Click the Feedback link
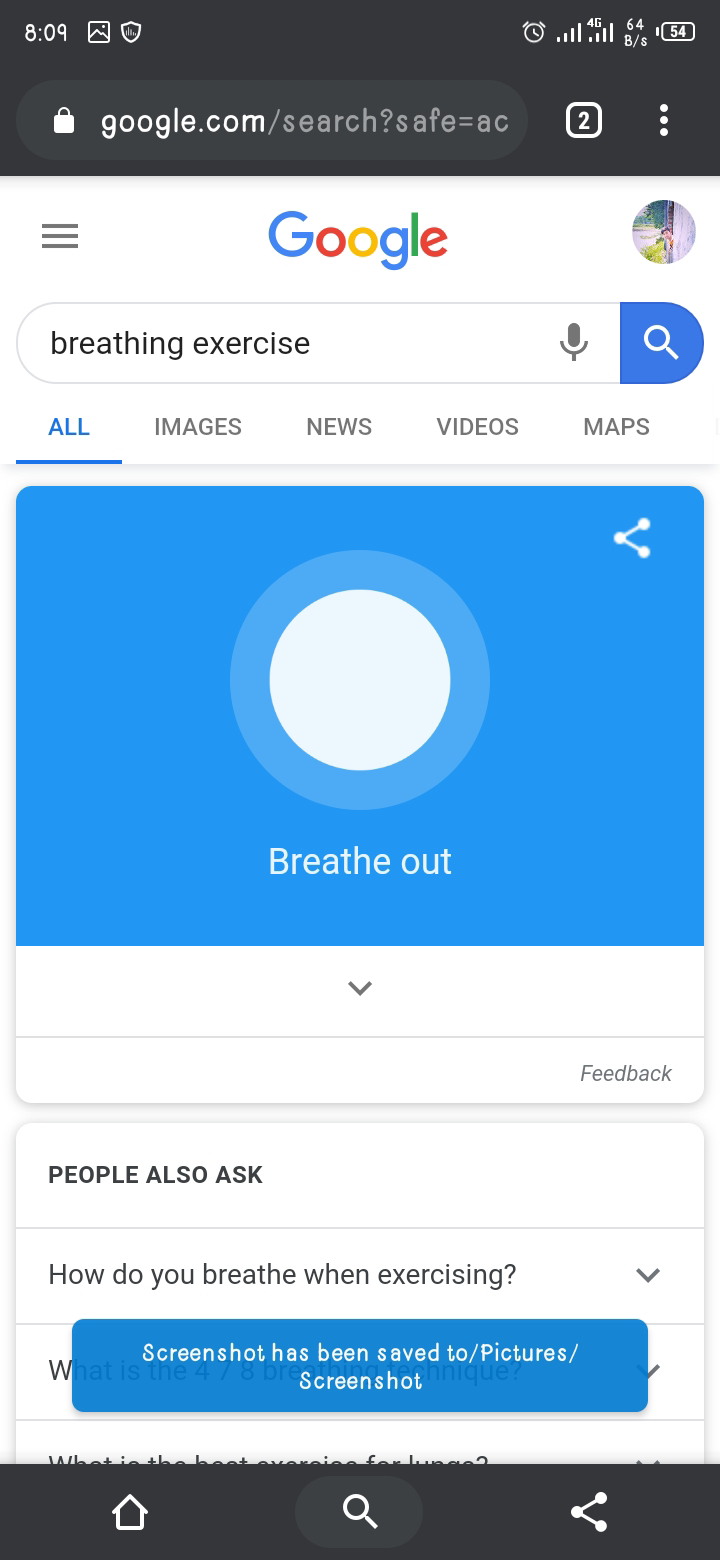The width and height of the screenshot is (720, 1560). 626,1073
